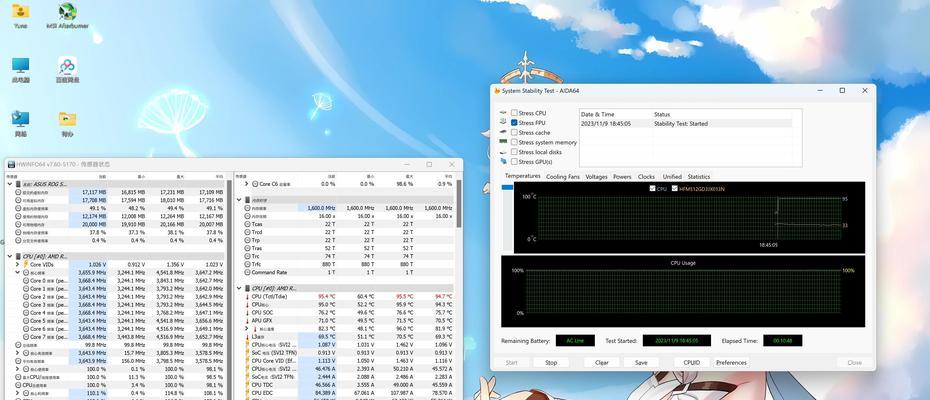Click the clock icon of Core C6 row
Screen dimensions: 930x400
click(255, 184)
